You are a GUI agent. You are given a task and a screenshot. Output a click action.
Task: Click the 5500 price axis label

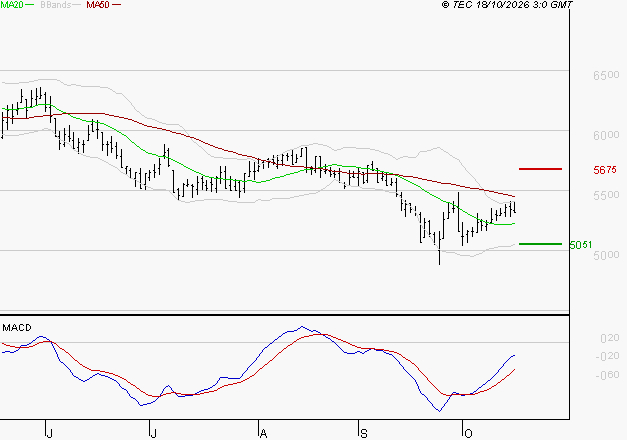coord(606,195)
